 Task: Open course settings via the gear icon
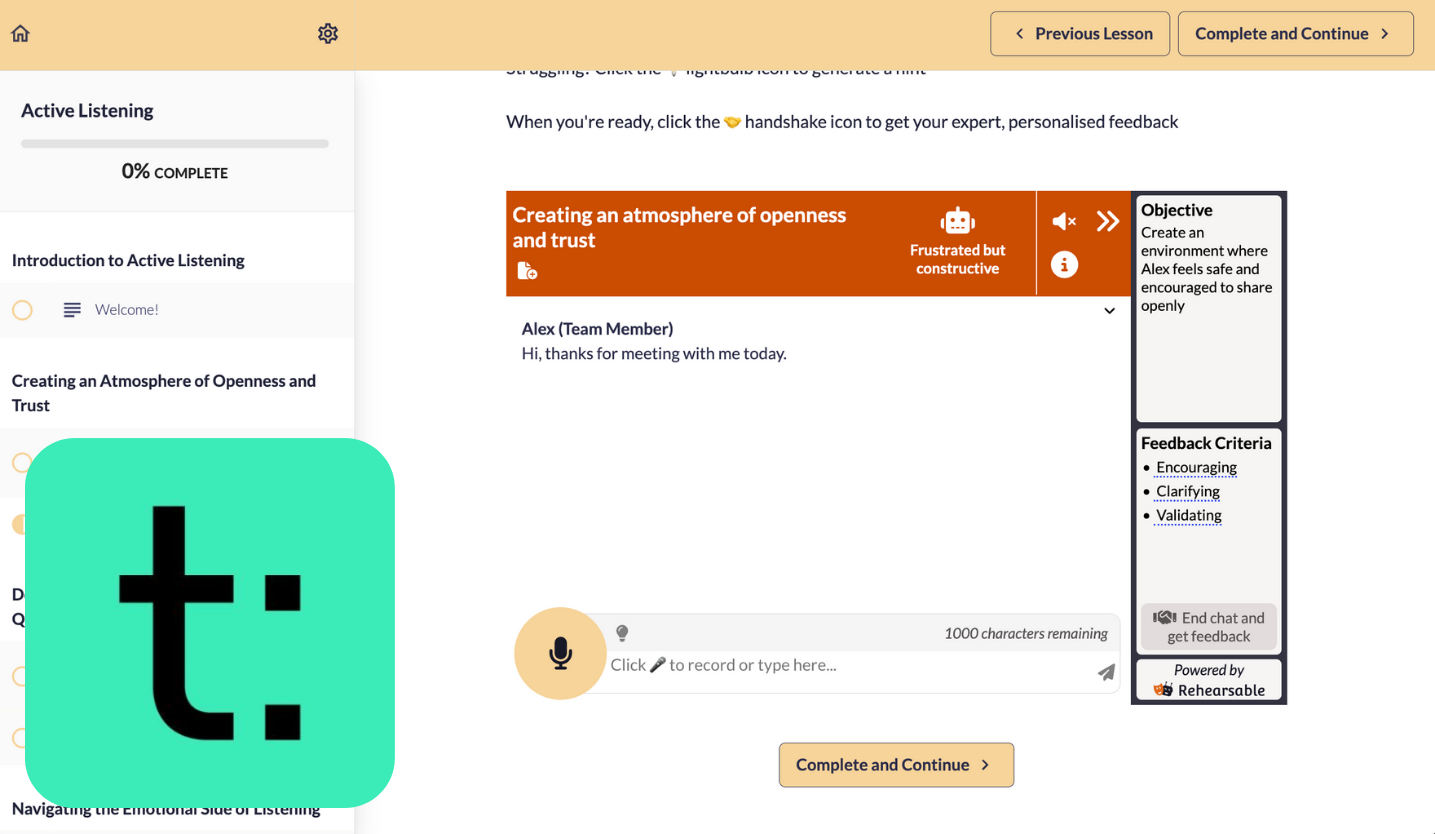point(328,34)
